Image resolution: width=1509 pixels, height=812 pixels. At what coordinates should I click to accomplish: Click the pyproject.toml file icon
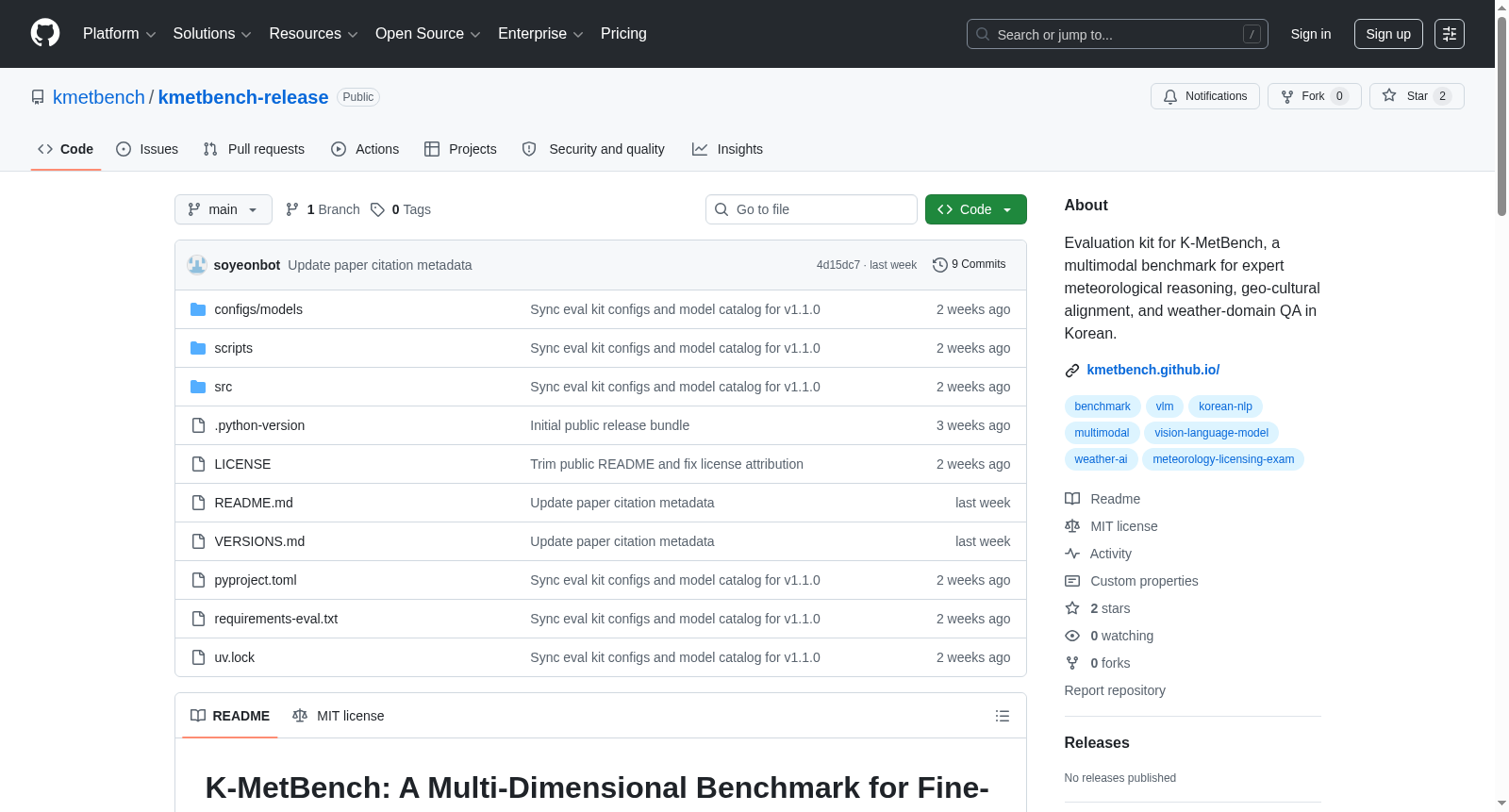198,580
